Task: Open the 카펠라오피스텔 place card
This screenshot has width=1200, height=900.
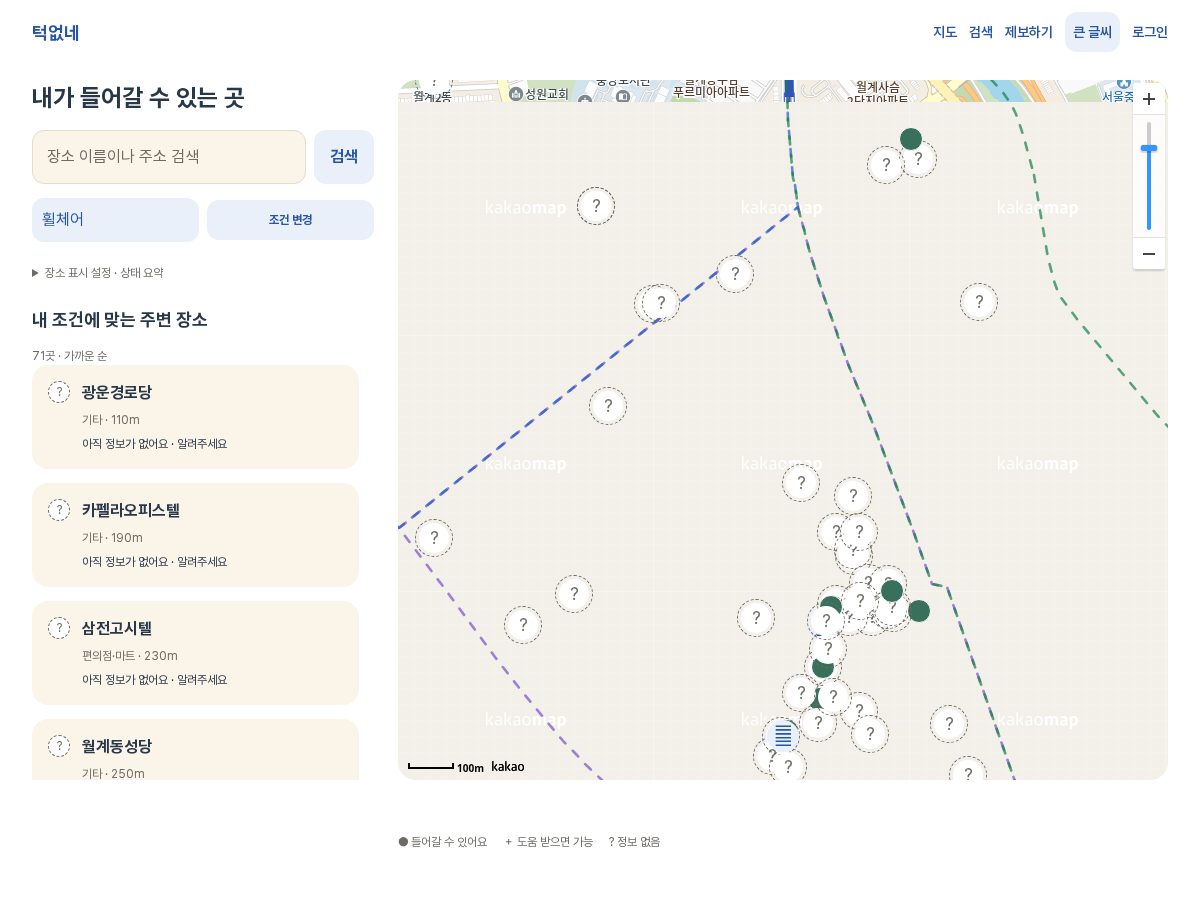Action: click(x=195, y=535)
